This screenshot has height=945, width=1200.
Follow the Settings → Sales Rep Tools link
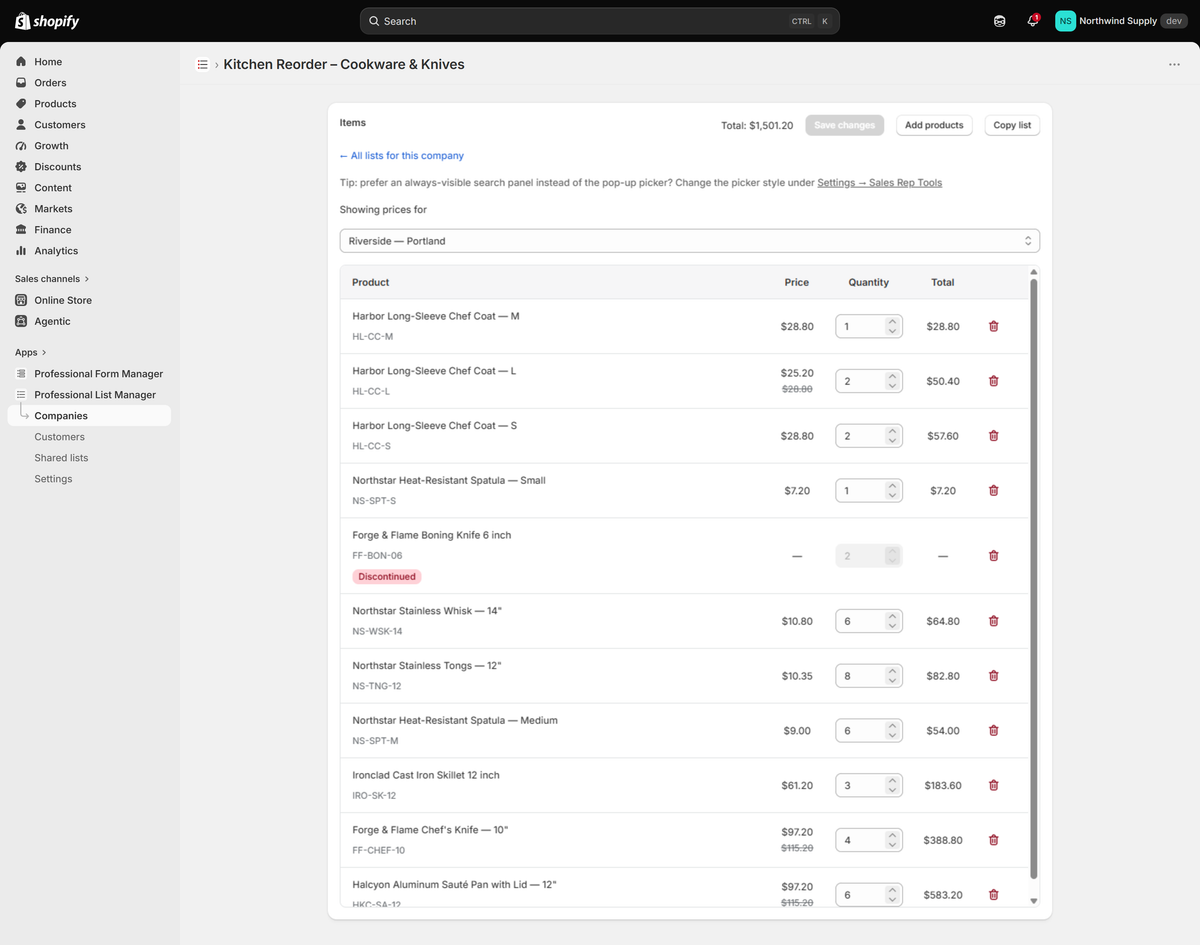click(x=880, y=183)
